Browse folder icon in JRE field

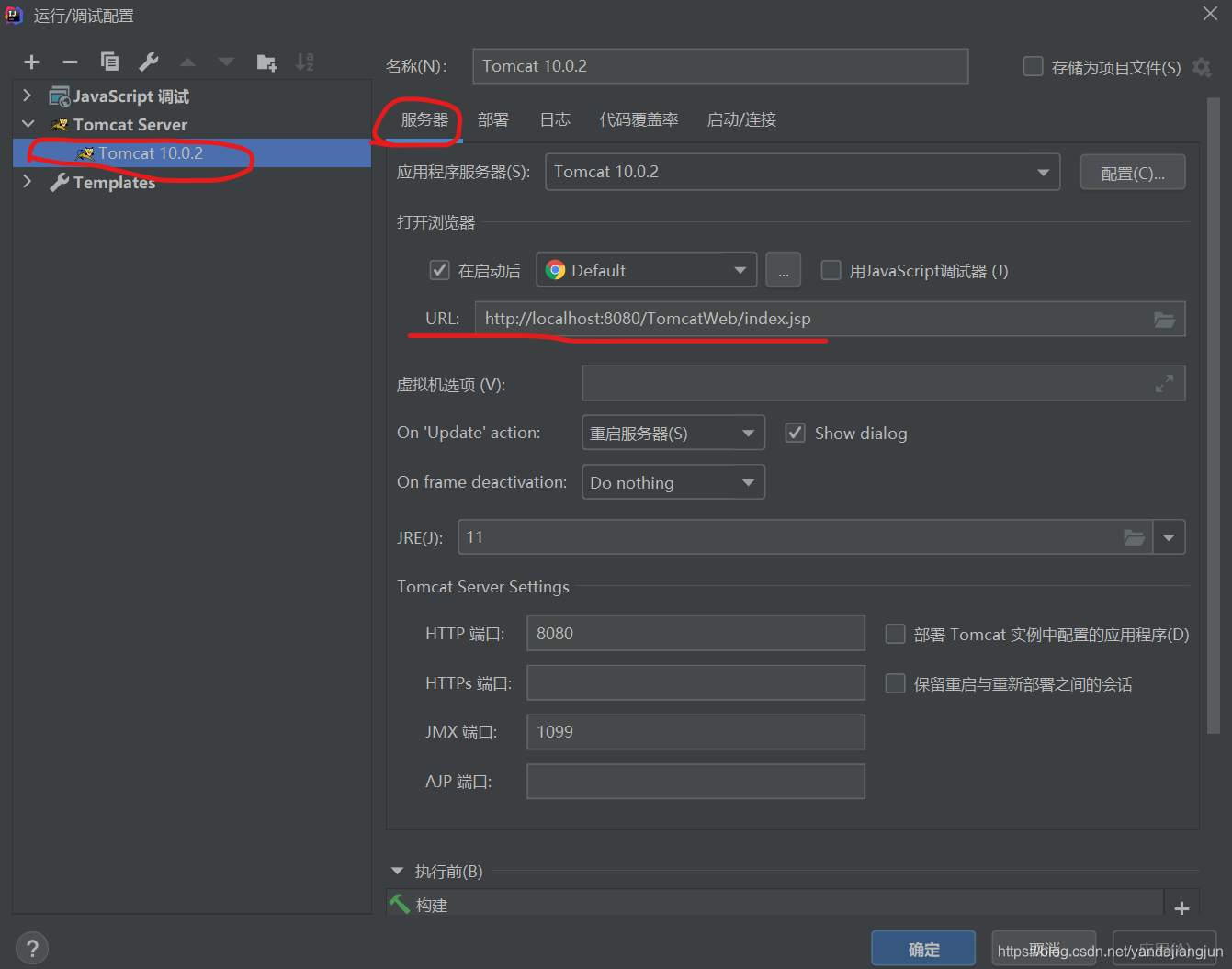tap(1135, 537)
